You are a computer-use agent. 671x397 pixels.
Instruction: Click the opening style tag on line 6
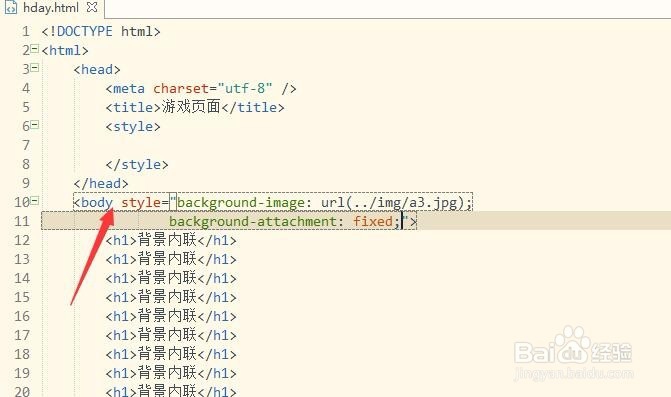click(133, 127)
